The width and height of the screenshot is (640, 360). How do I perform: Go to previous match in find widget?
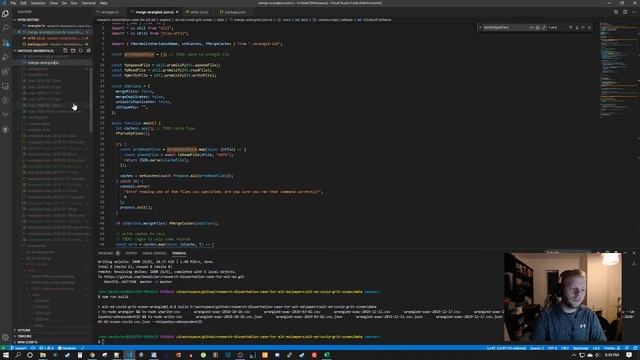[571, 27]
